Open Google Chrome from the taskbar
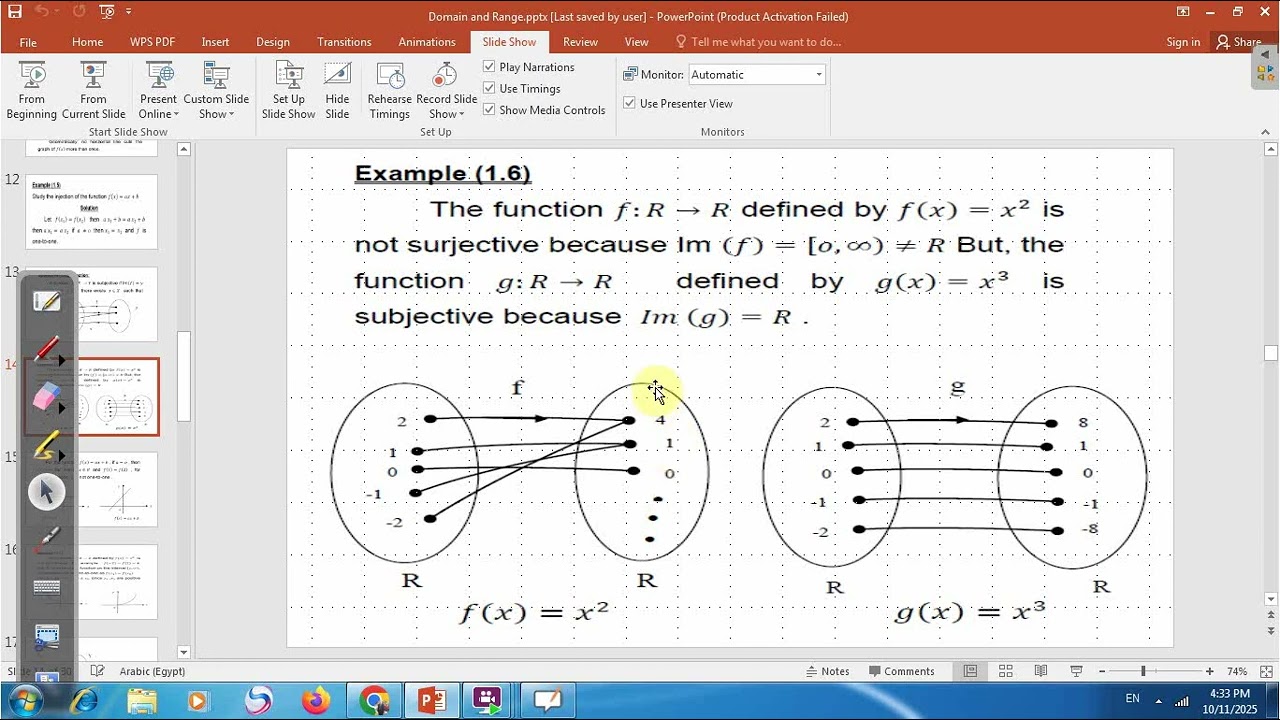 click(374, 701)
